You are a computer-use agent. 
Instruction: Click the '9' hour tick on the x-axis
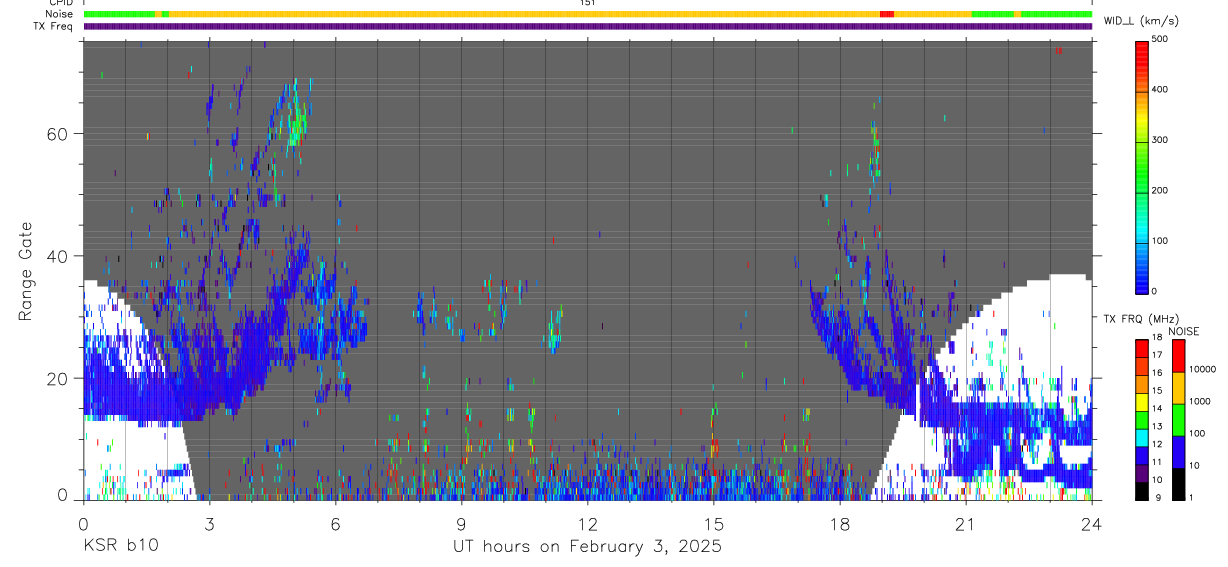(x=461, y=523)
